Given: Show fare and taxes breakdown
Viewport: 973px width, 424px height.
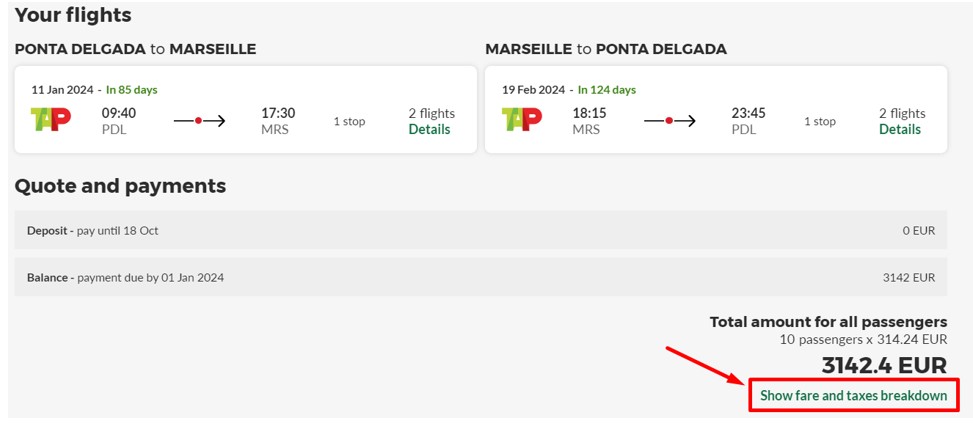Looking at the screenshot, I should coord(854,395).
